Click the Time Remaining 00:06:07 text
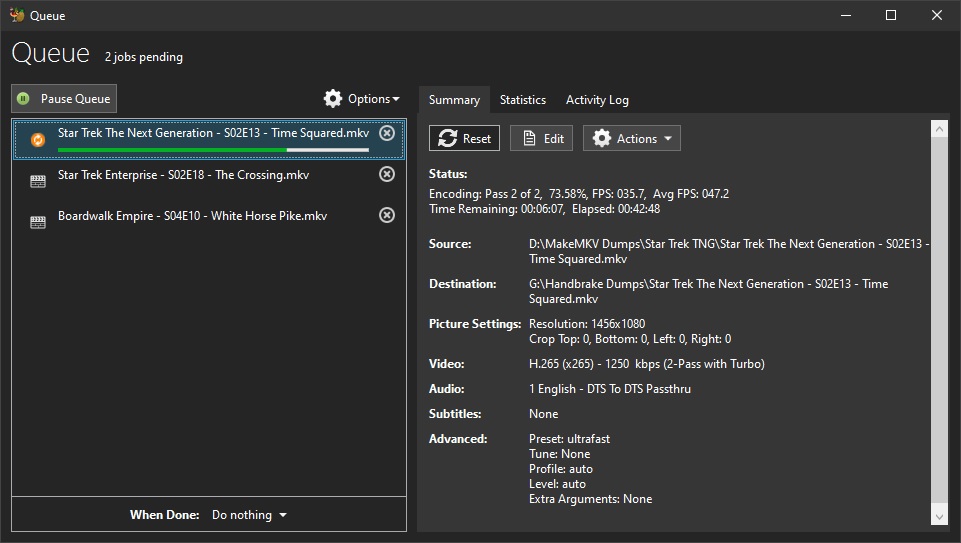 coord(498,209)
